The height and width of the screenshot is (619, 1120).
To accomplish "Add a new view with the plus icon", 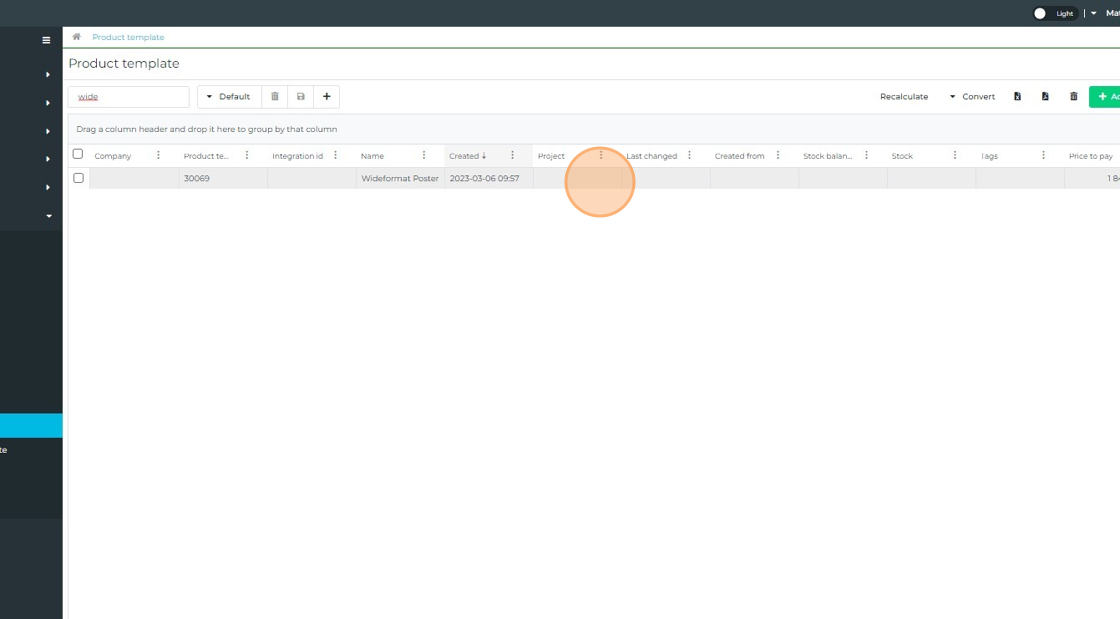I will point(327,97).
